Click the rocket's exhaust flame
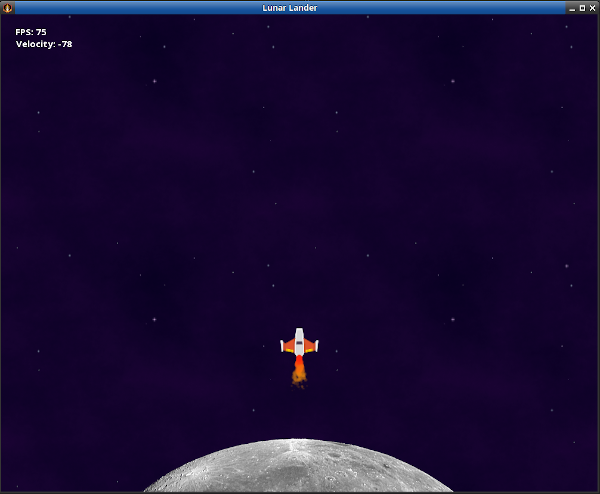The image size is (600, 494). [x=298, y=372]
